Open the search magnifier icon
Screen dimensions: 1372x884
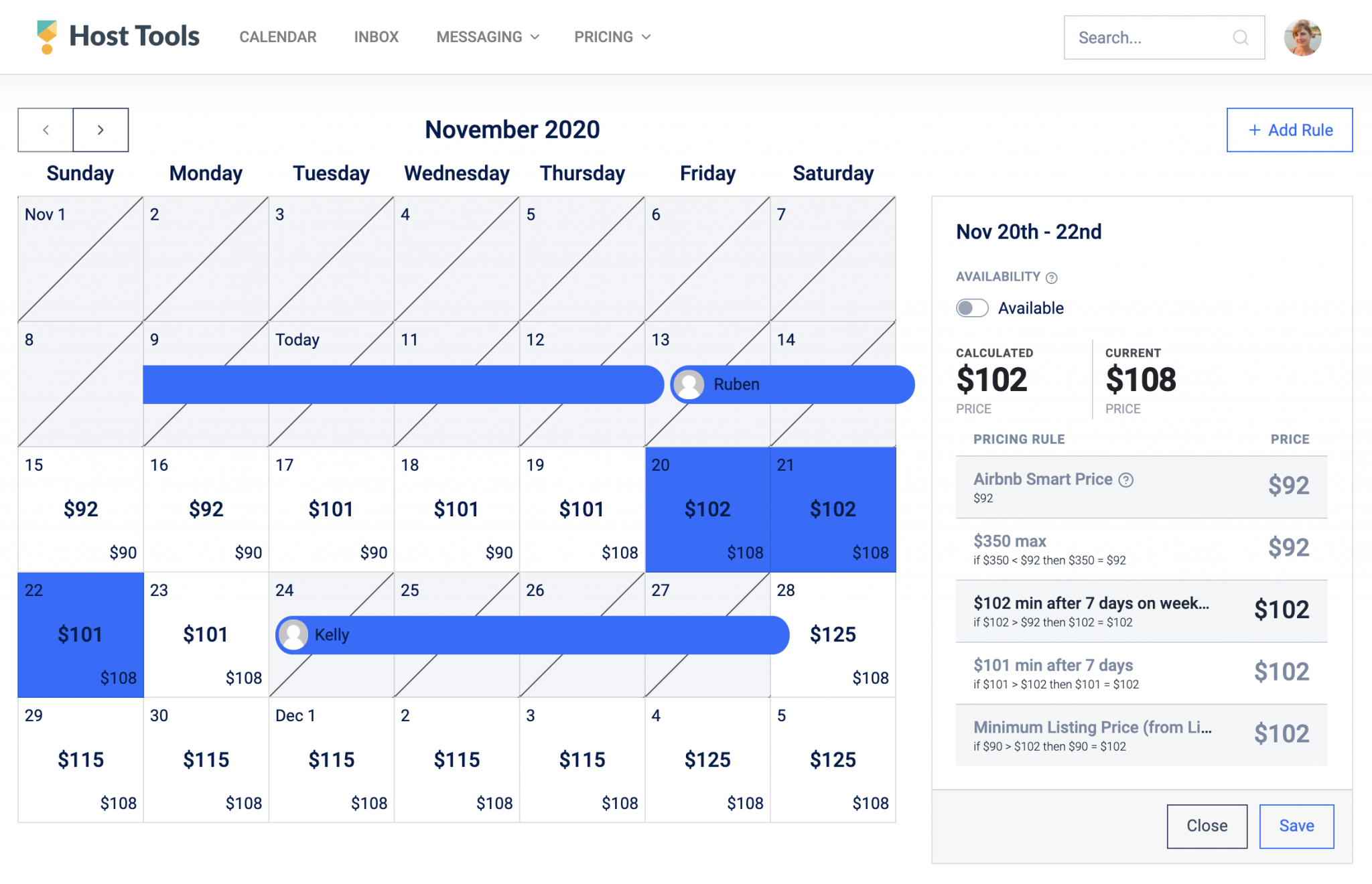(1241, 38)
